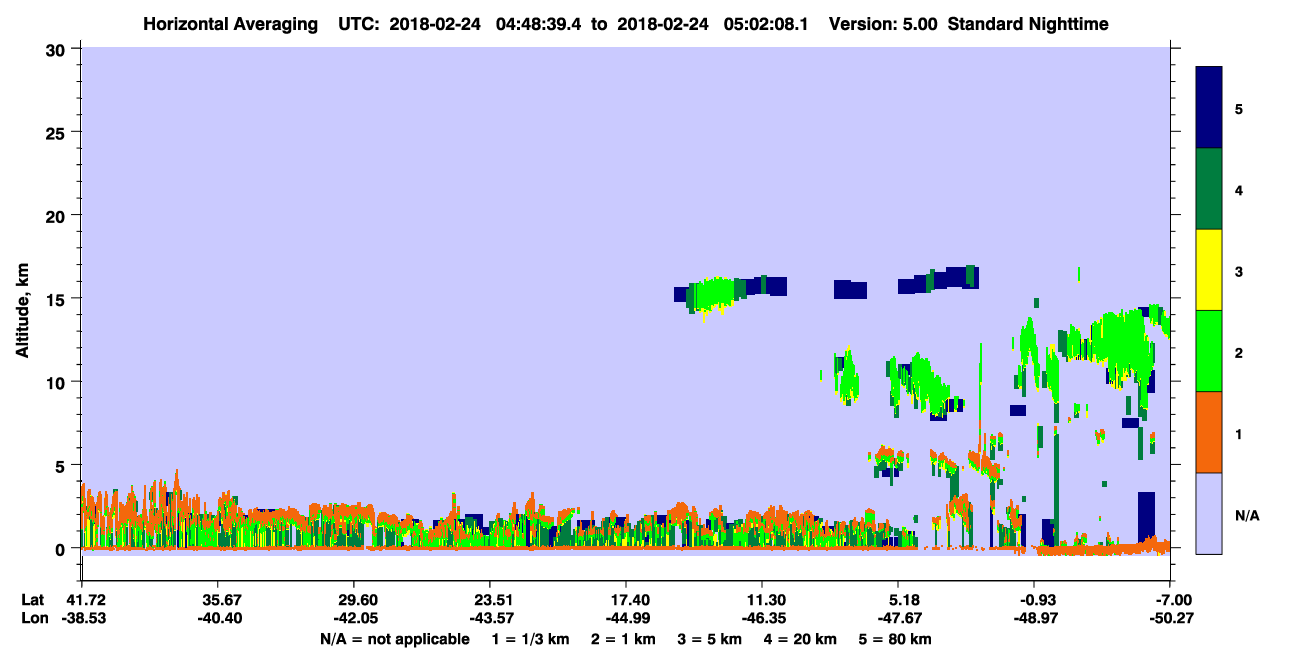Viewport: 1300px width, 667px height.
Task: Click the 'Lat' axis row label
Action: click(33, 600)
